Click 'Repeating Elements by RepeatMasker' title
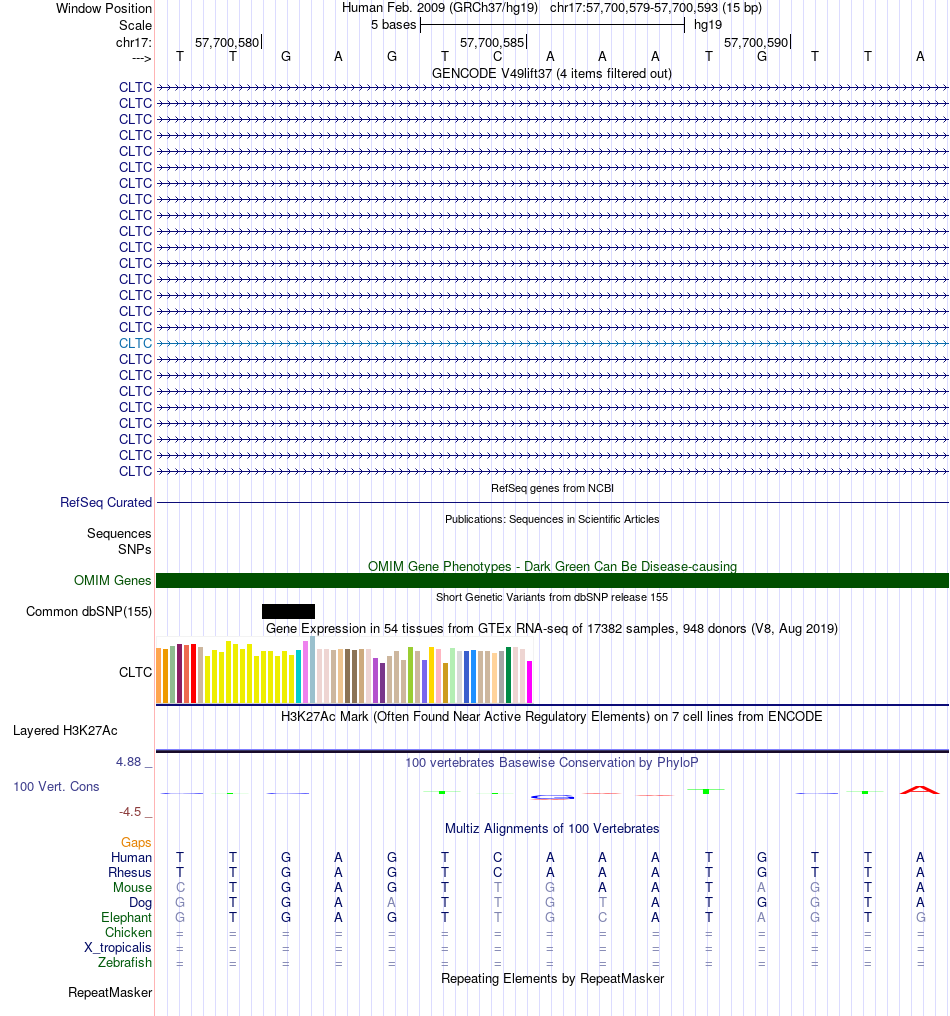 click(x=553, y=979)
